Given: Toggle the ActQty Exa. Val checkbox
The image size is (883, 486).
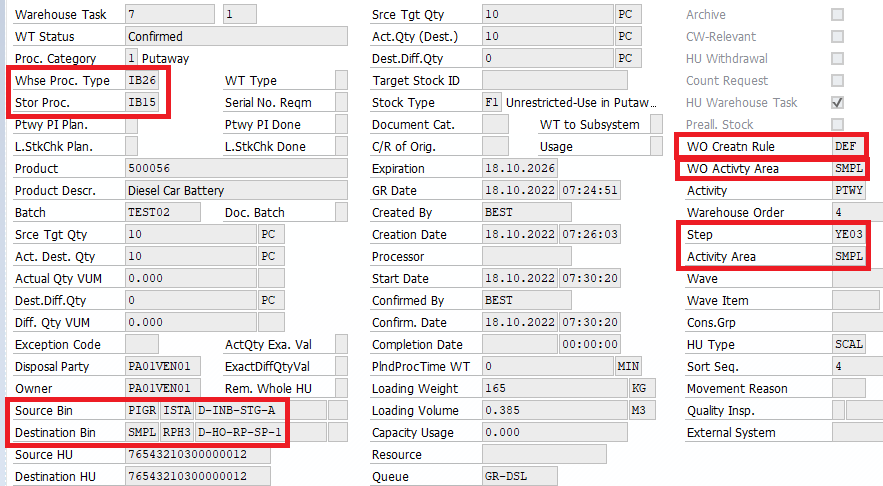Looking at the screenshot, I should [341, 345].
